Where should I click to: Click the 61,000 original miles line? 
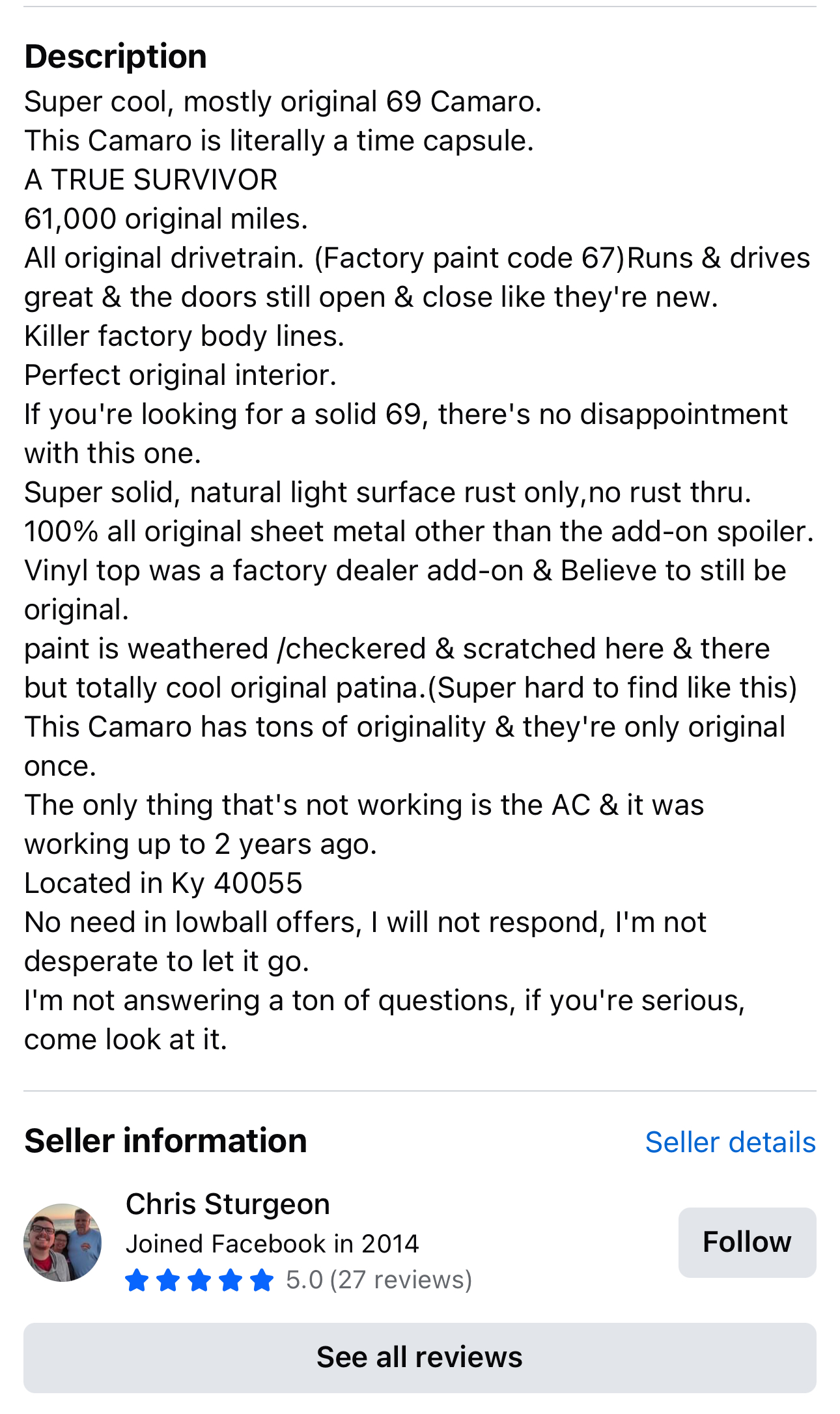[x=166, y=219]
